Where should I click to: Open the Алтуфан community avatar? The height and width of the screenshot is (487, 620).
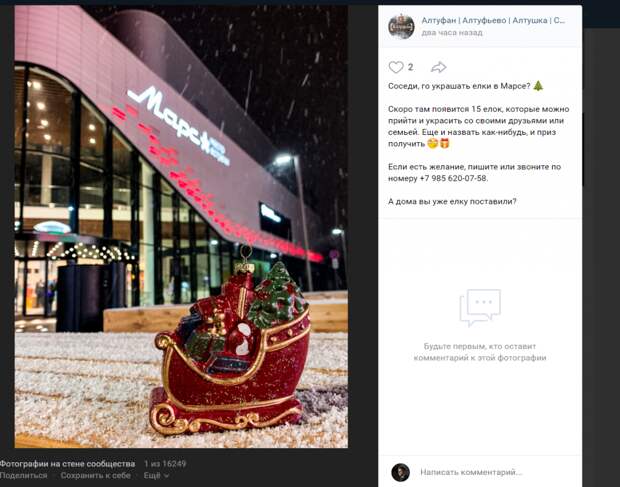point(401,26)
